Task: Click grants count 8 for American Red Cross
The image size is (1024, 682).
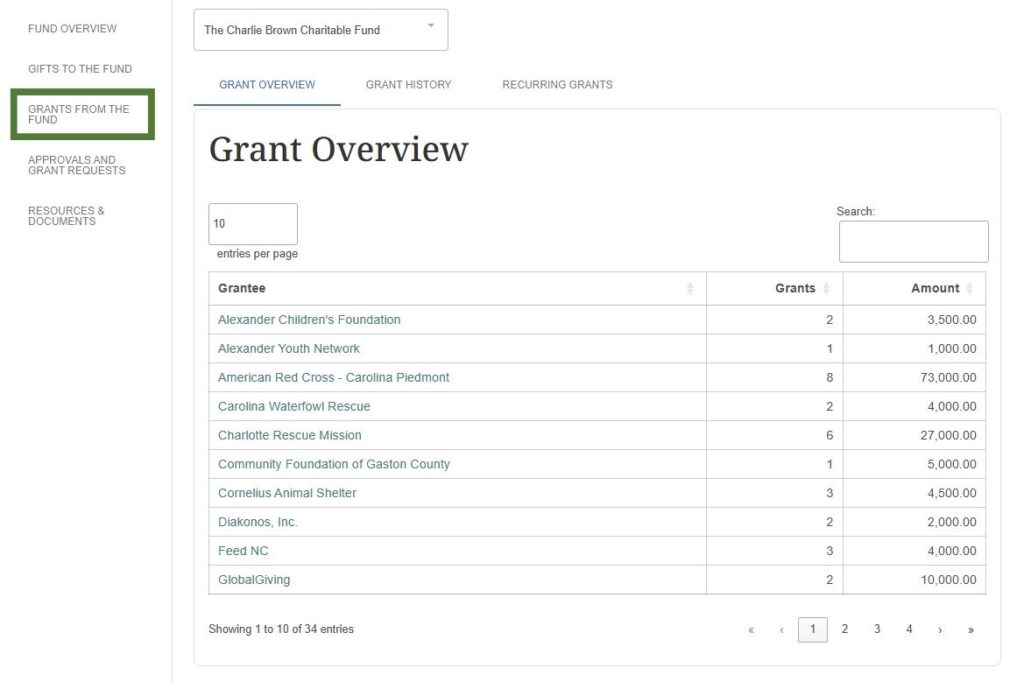Action: (775, 378)
